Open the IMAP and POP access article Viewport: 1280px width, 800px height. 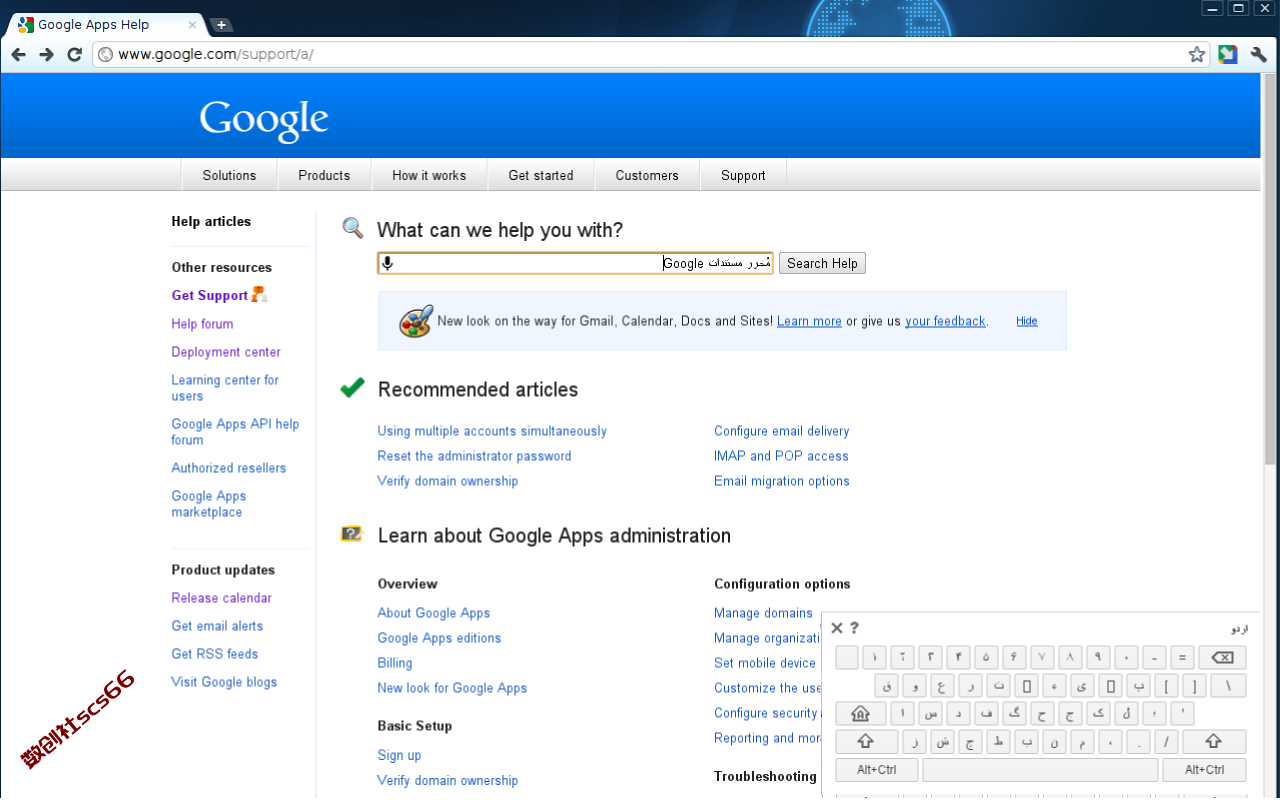[781, 456]
